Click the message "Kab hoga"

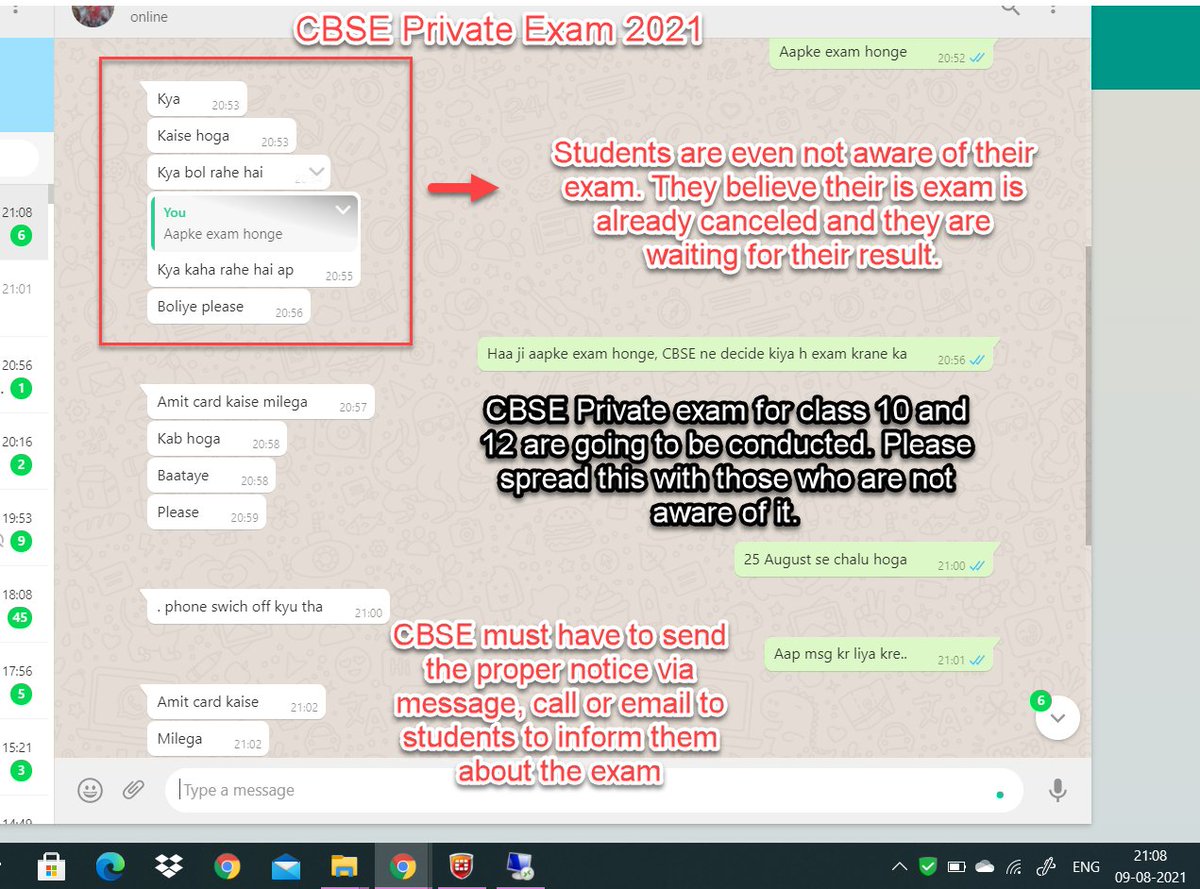click(x=216, y=439)
